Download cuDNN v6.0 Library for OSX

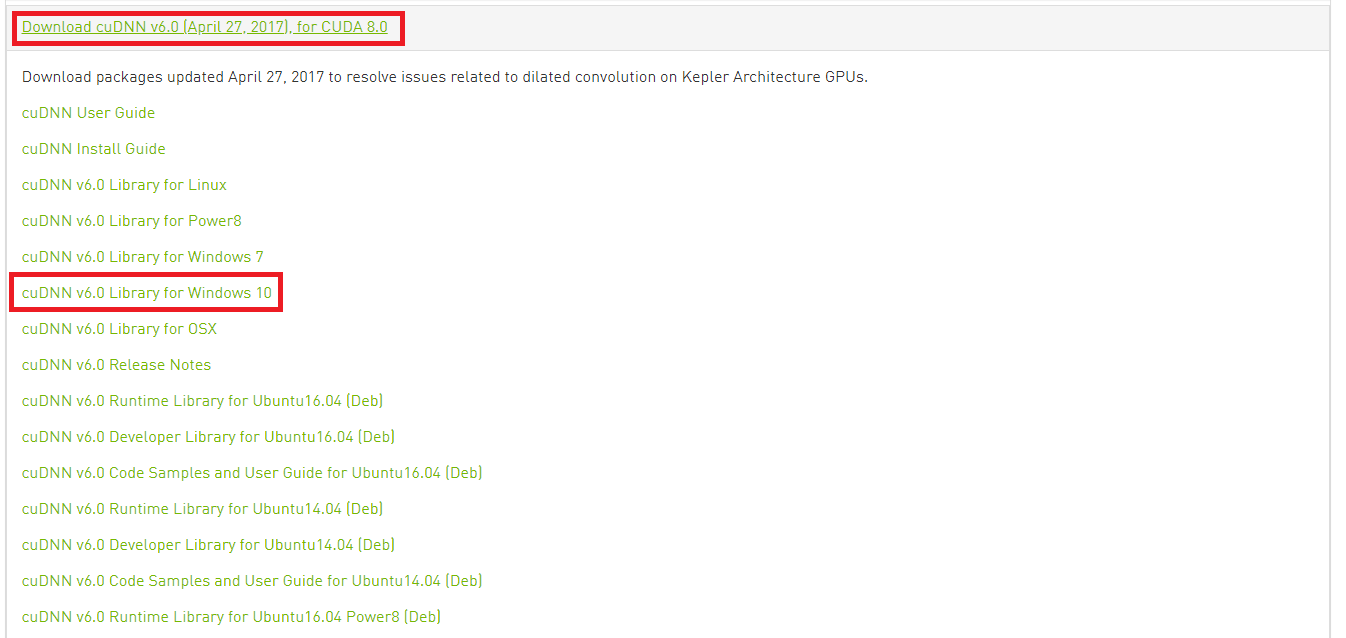(x=119, y=329)
